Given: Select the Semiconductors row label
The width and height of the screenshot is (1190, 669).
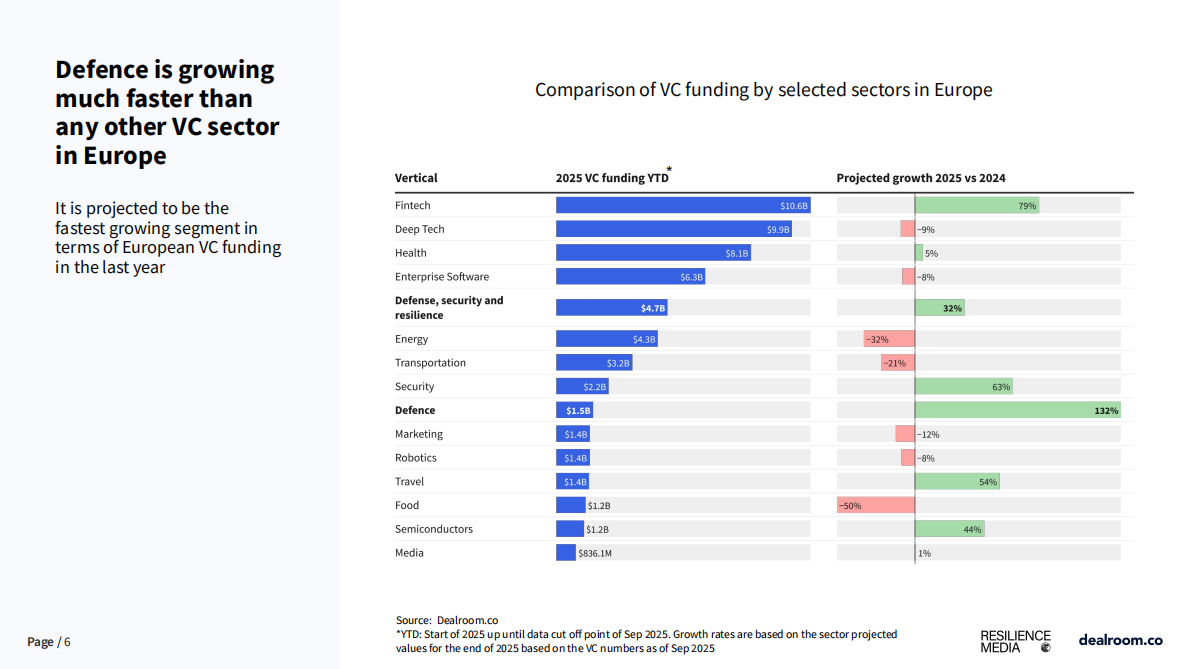Looking at the screenshot, I should pos(434,529).
